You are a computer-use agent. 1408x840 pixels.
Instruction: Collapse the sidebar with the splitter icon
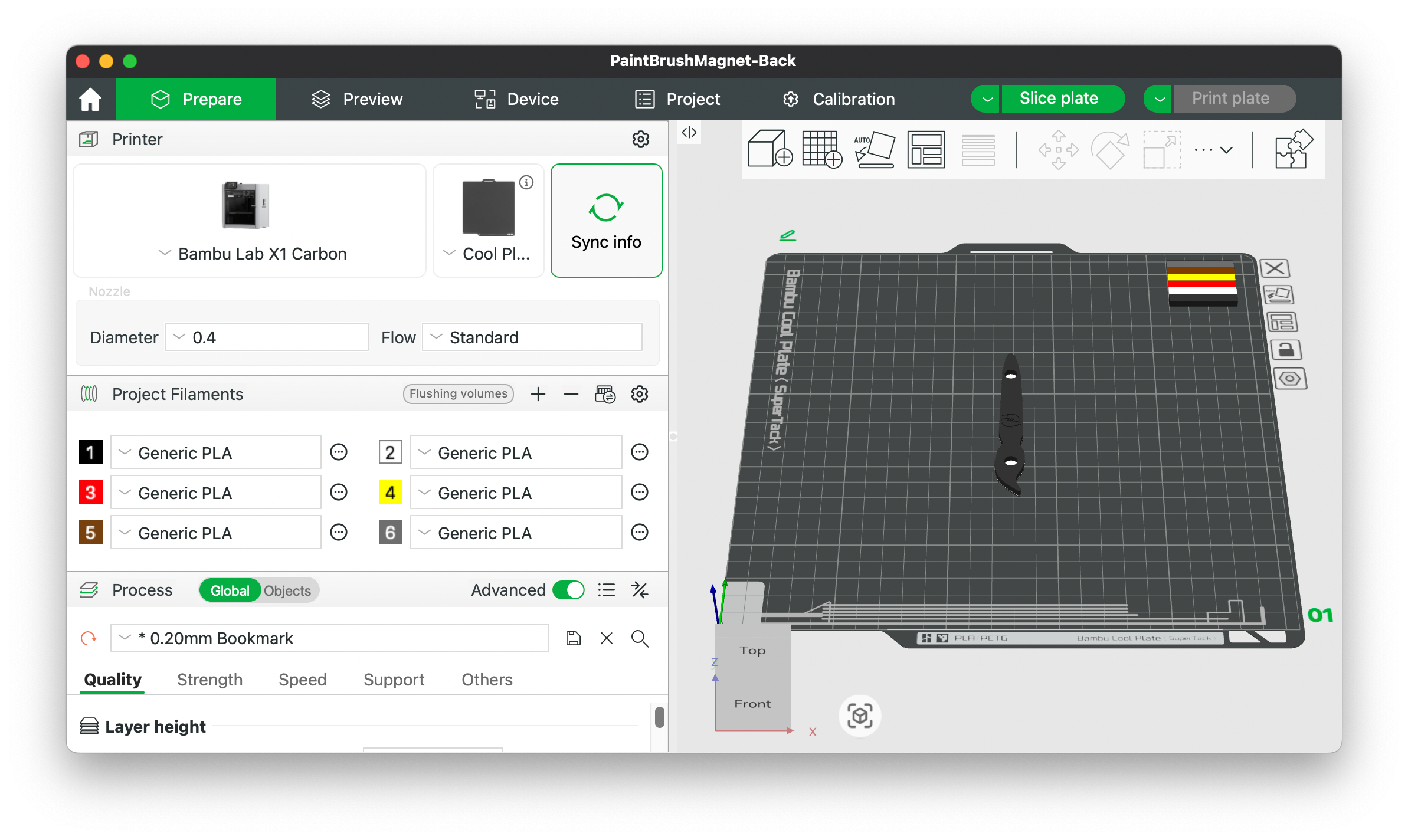point(689,132)
